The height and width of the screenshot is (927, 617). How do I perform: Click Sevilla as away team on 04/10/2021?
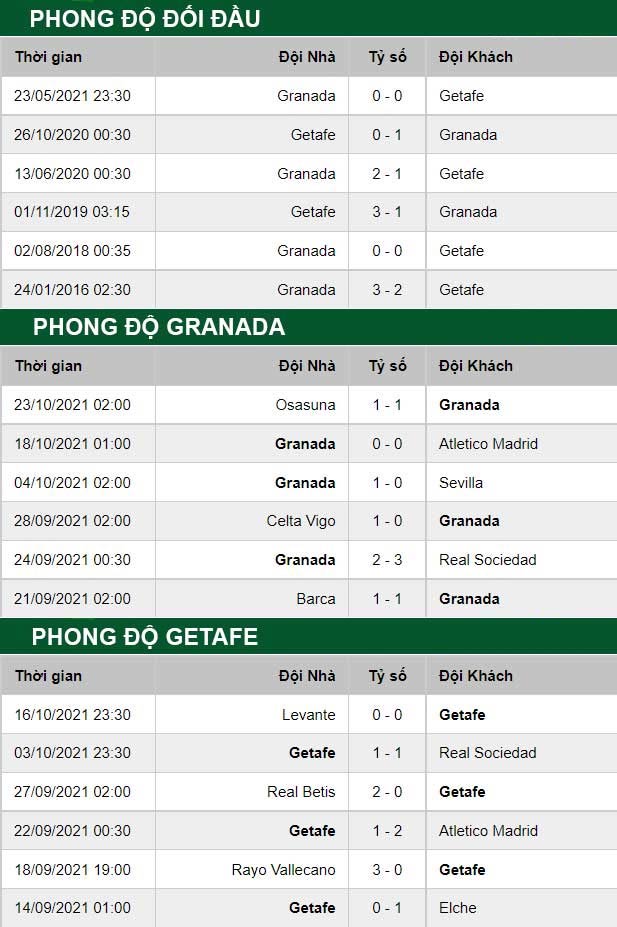click(x=461, y=483)
